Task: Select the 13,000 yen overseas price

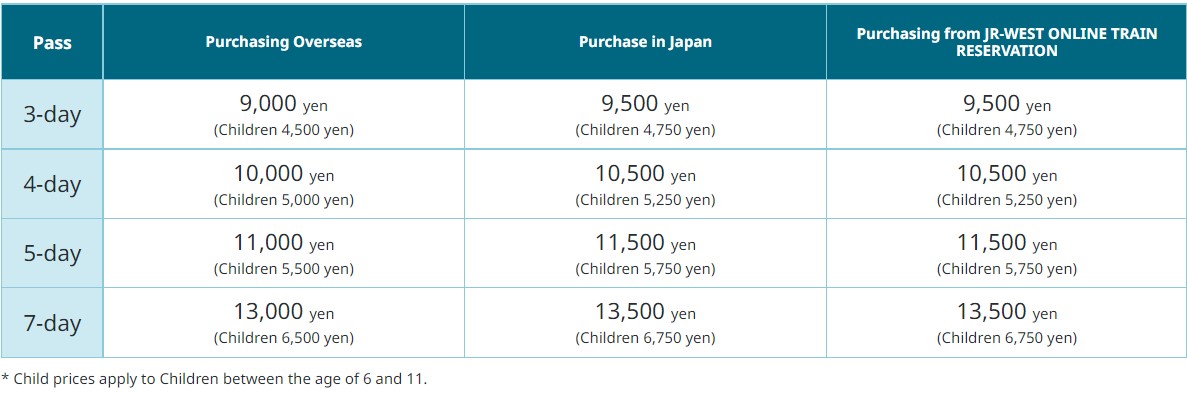Action: pos(284,313)
